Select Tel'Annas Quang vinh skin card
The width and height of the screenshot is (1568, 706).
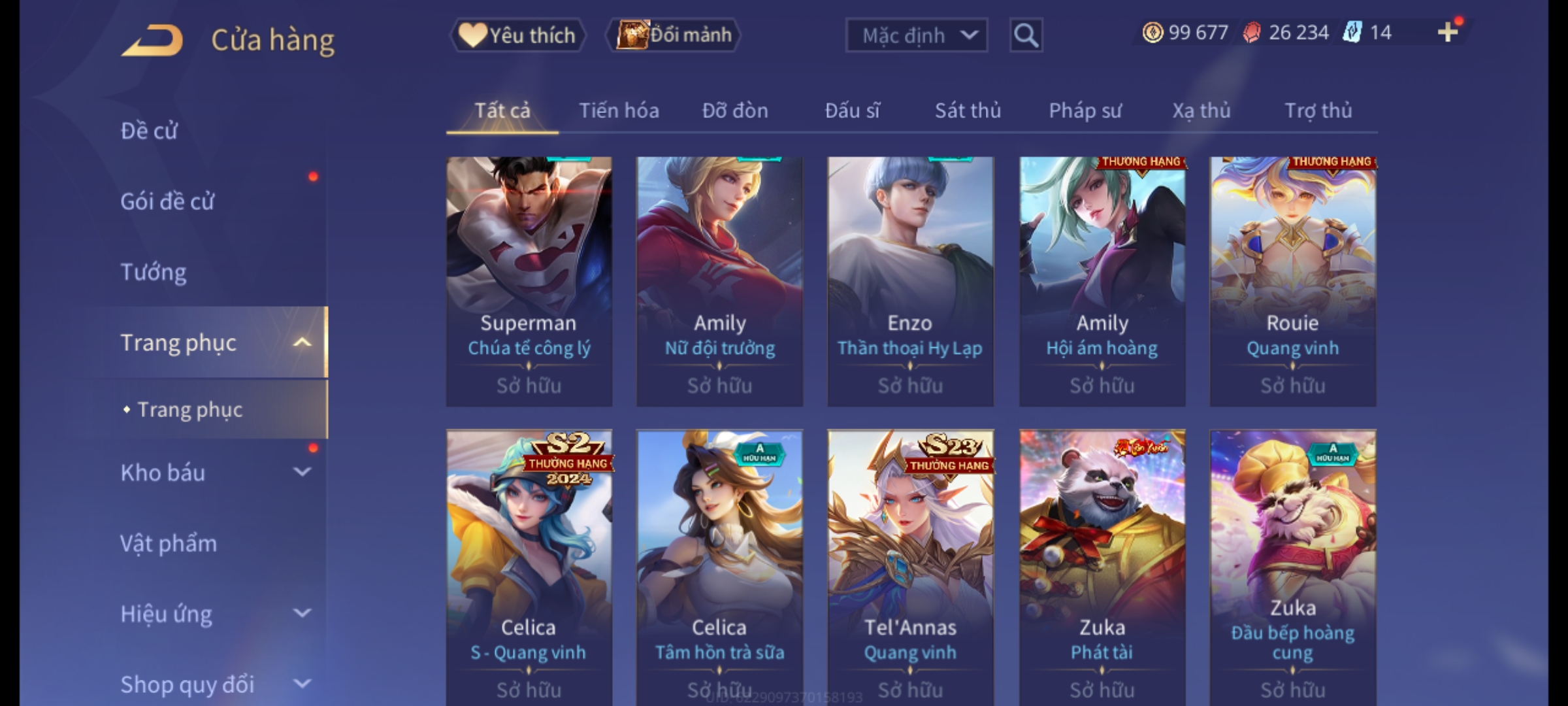[910, 567]
